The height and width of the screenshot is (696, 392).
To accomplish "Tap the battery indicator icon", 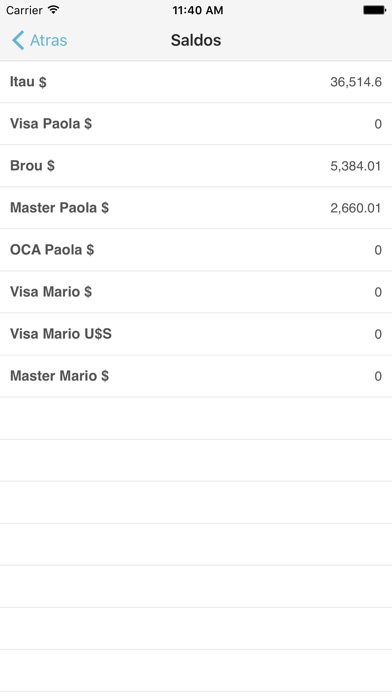I will (x=375, y=10).
